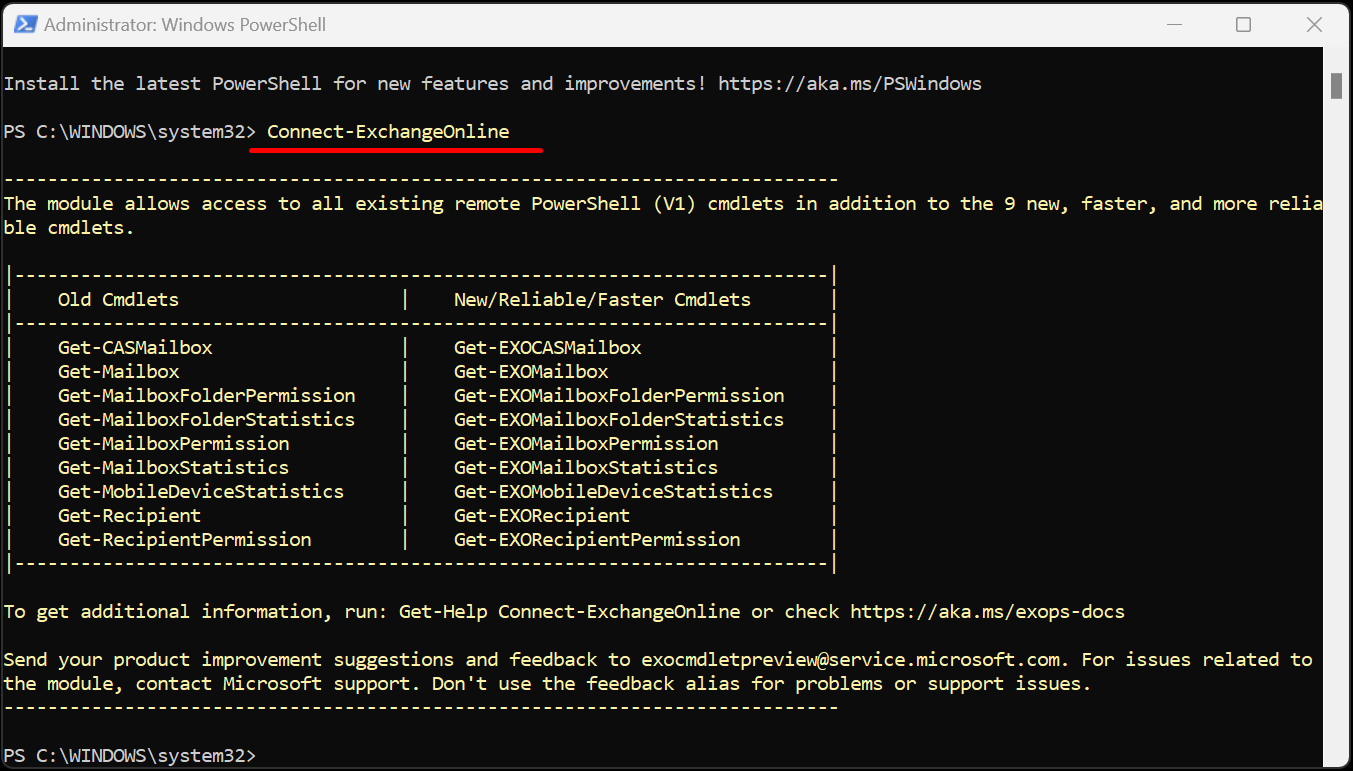Screen dimensions: 1353x771
Task: Click the Administrator: Windows PowerShell title text
Action: pos(185,24)
